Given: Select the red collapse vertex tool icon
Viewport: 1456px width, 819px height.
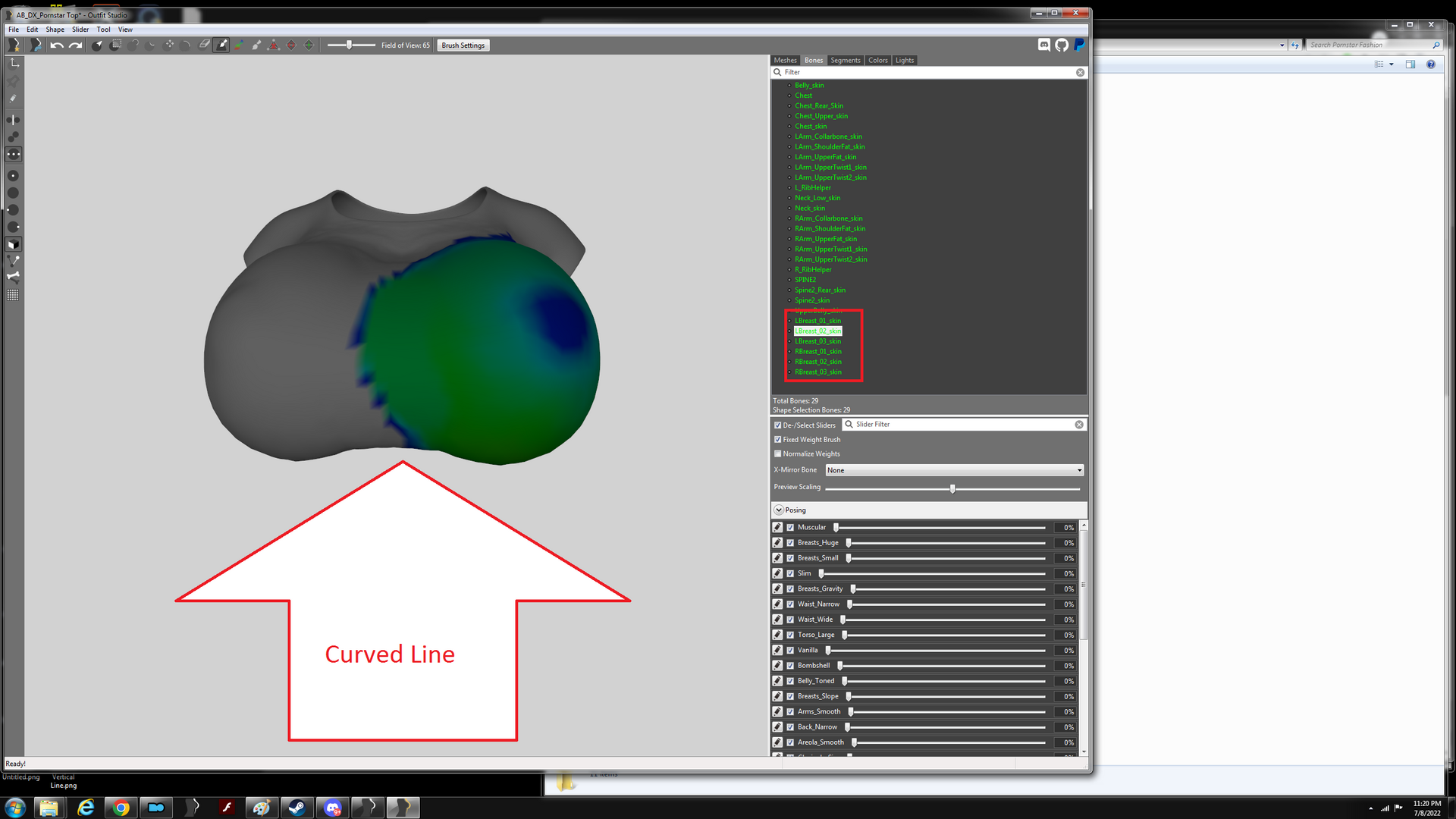Looking at the screenshot, I should point(274,45).
